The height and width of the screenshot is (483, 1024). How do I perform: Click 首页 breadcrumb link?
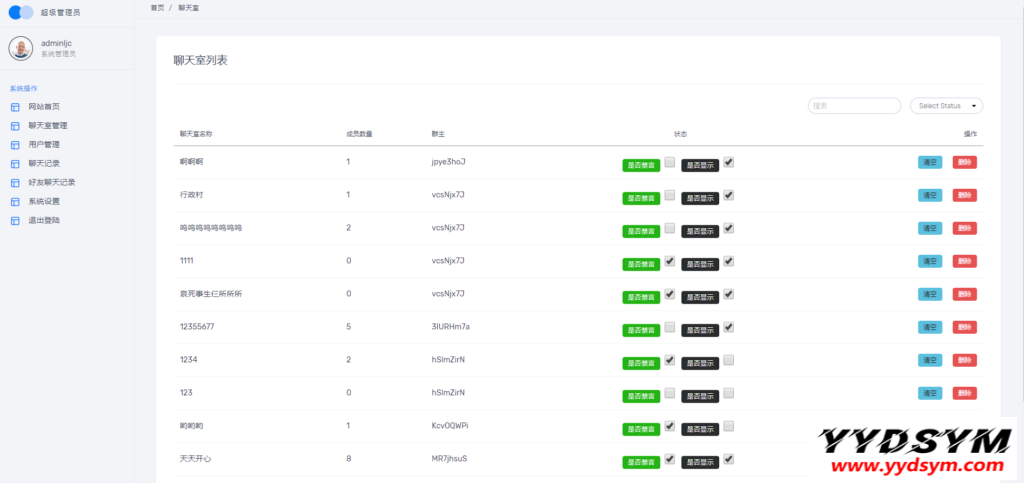[157, 7]
